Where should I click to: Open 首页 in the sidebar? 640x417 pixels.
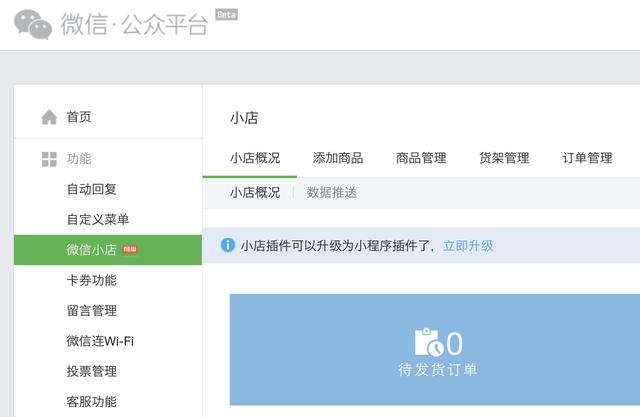pyautogui.click(x=79, y=117)
